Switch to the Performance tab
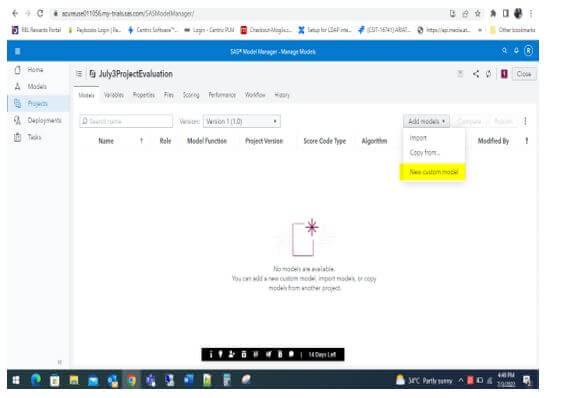The width and height of the screenshot is (567, 398). point(222,95)
